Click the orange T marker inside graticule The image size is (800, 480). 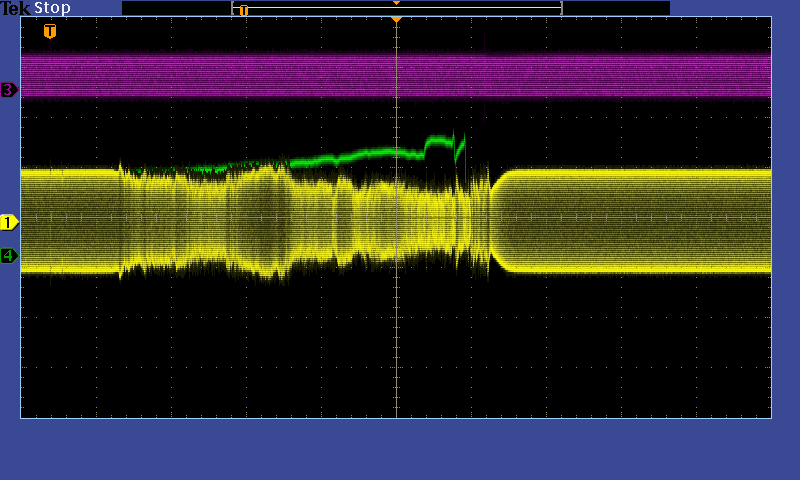[x=50, y=31]
